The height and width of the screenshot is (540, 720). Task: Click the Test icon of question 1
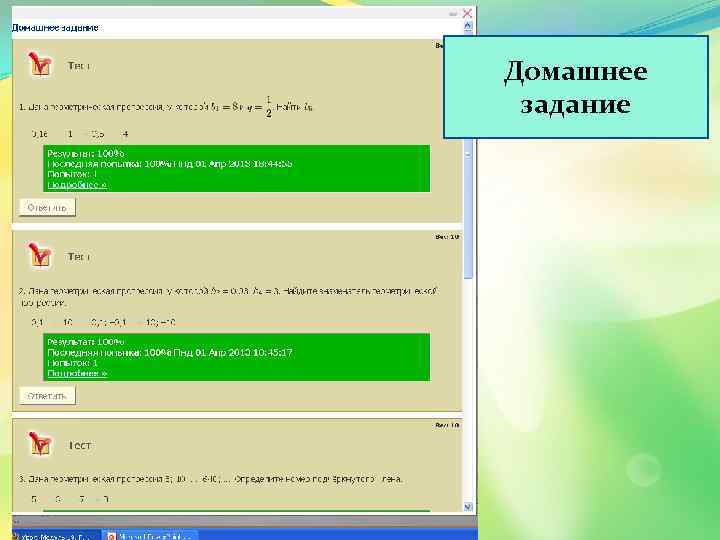[x=39, y=63]
